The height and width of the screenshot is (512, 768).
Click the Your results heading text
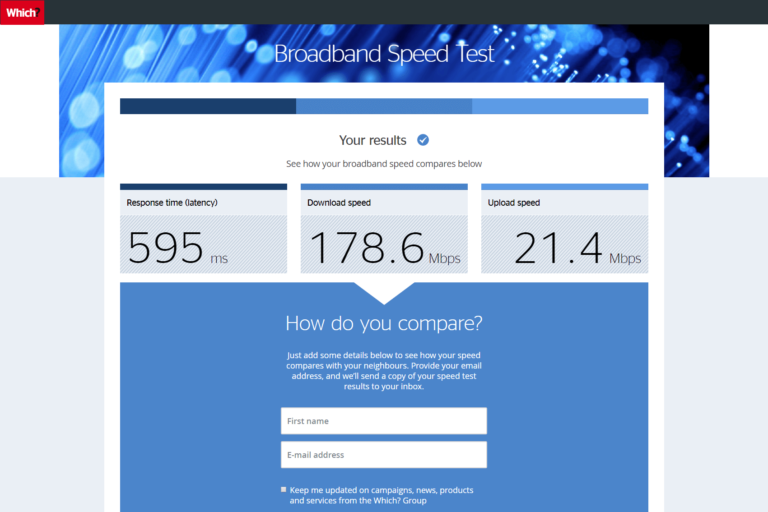coord(372,140)
